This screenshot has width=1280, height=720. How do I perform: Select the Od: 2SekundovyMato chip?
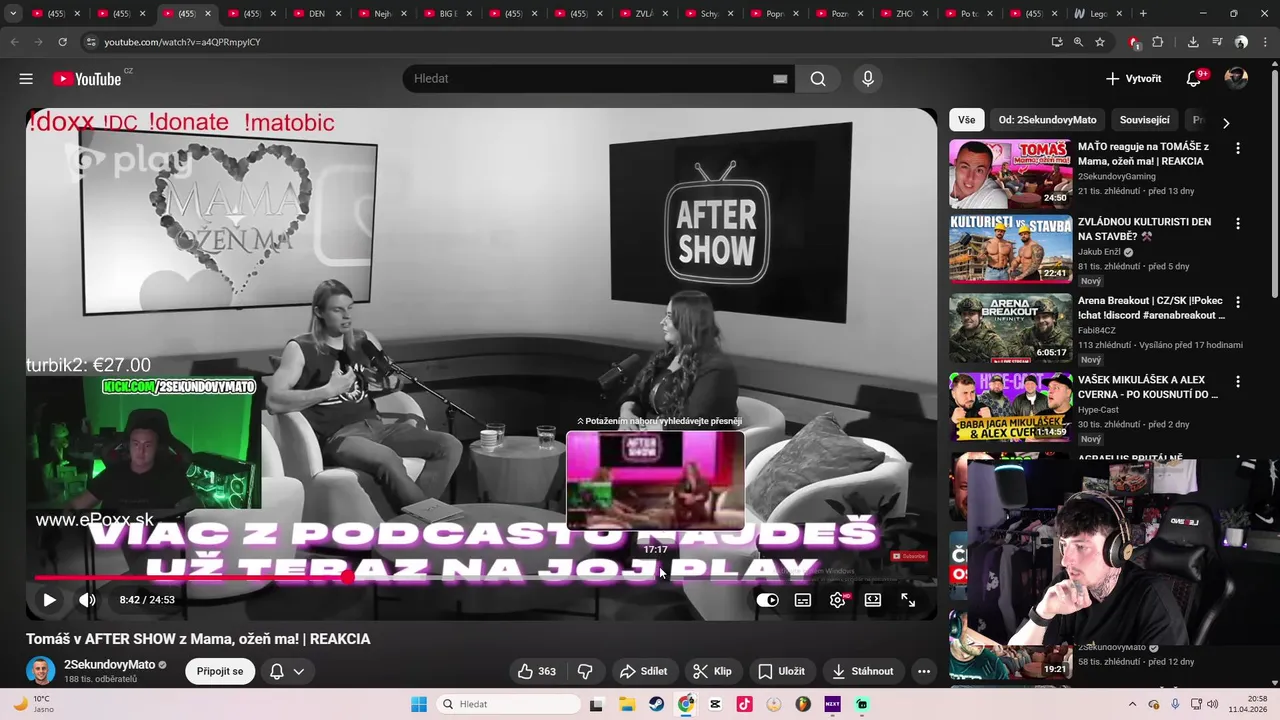1047,120
